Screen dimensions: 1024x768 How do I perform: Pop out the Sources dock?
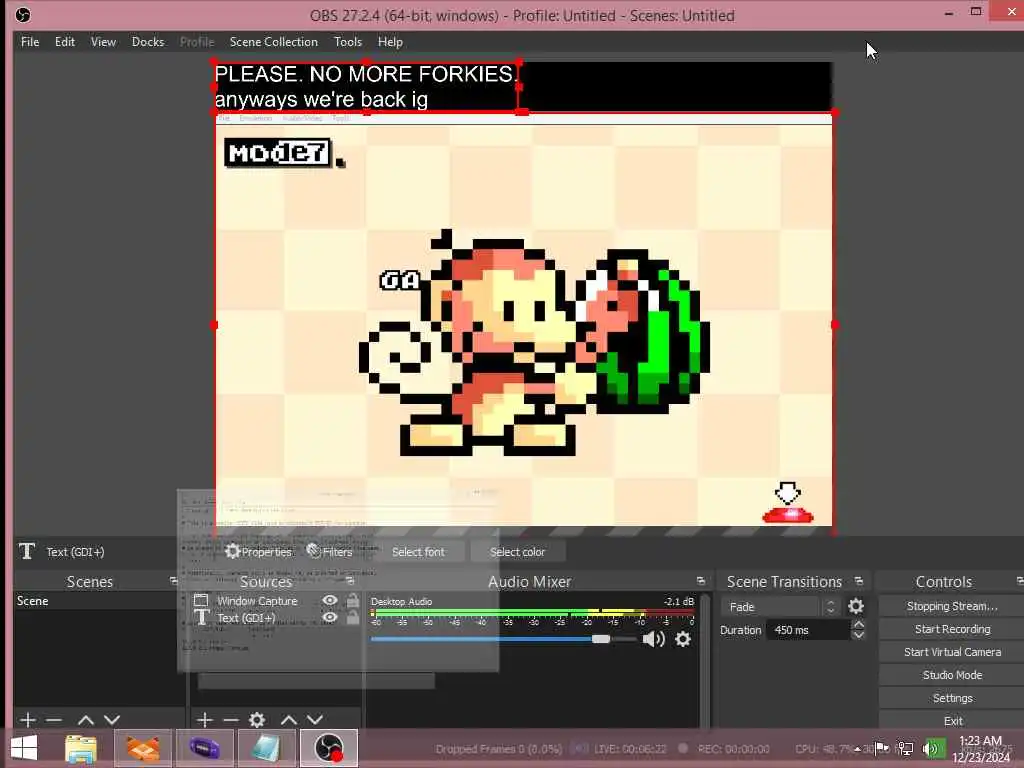click(x=350, y=581)
